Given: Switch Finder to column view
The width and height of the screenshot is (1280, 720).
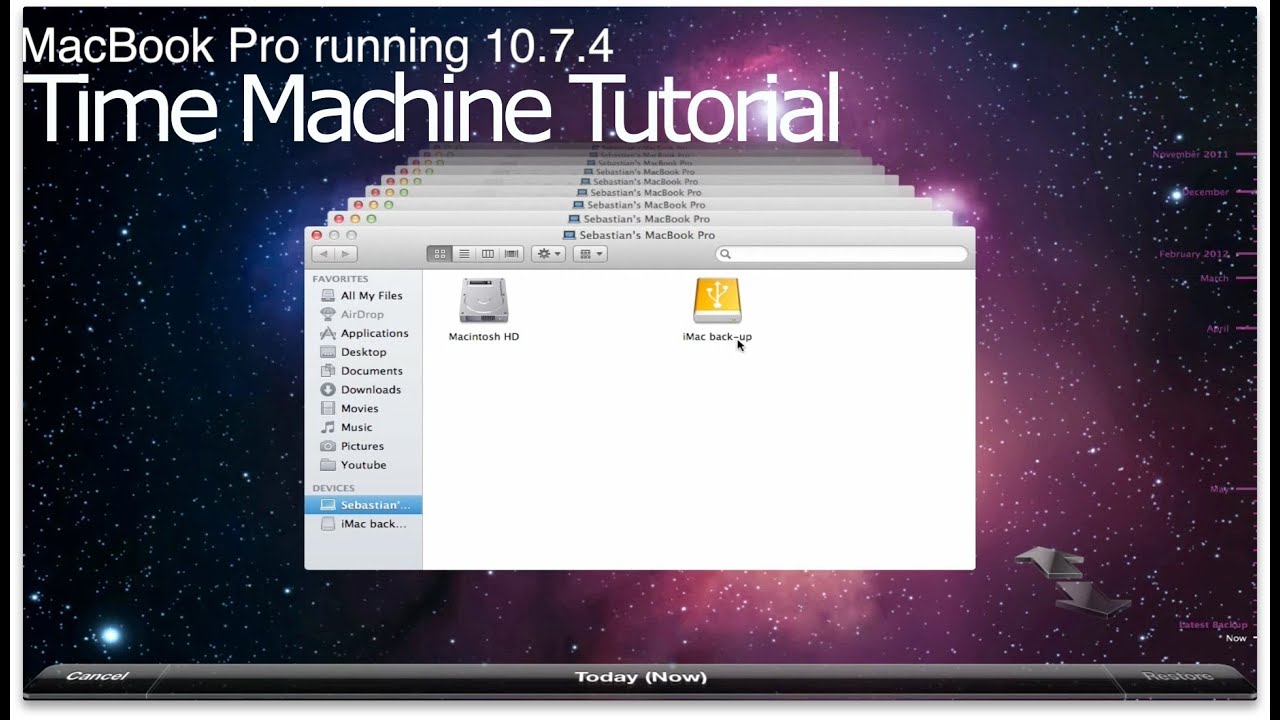Looking at the screenshot, I should pyautogui.click(x=488, y=254).
